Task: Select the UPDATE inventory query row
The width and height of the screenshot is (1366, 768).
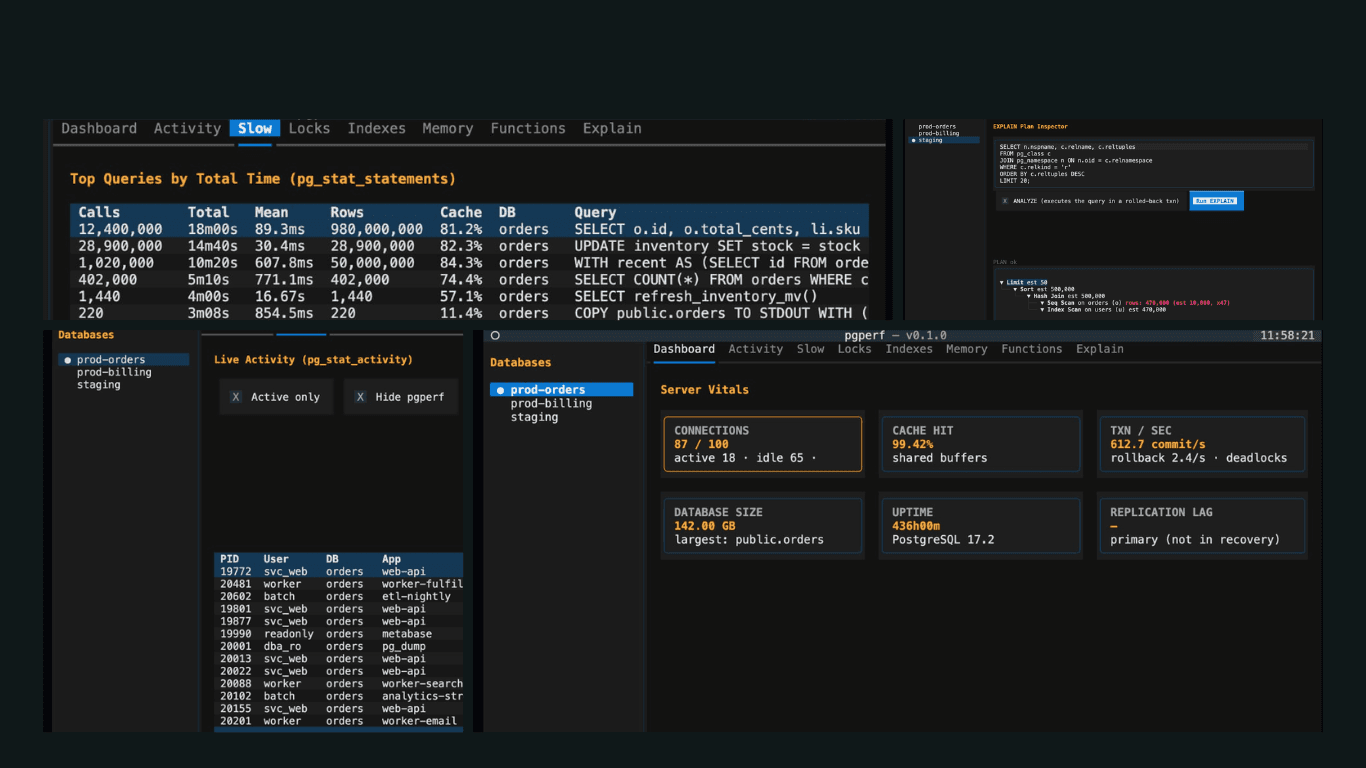Action: (x=469, y=246)
